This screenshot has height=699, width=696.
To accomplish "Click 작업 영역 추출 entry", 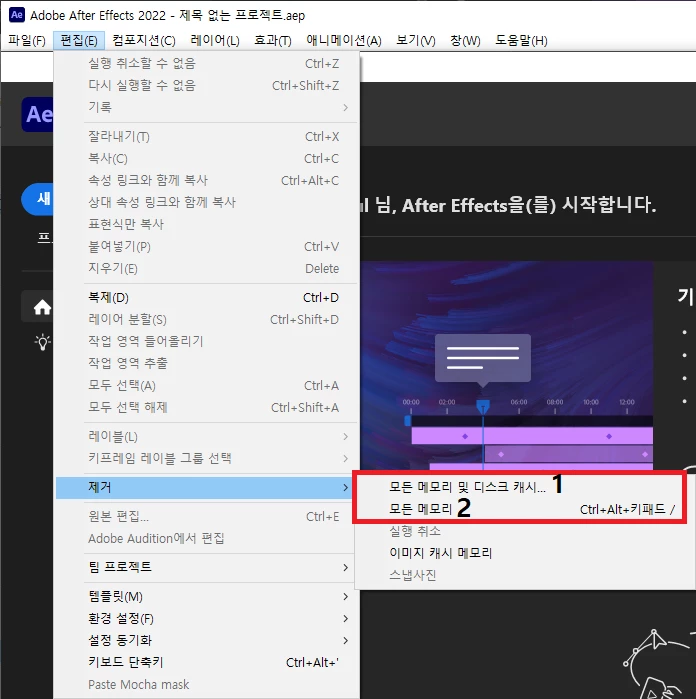I will [206, 363].
